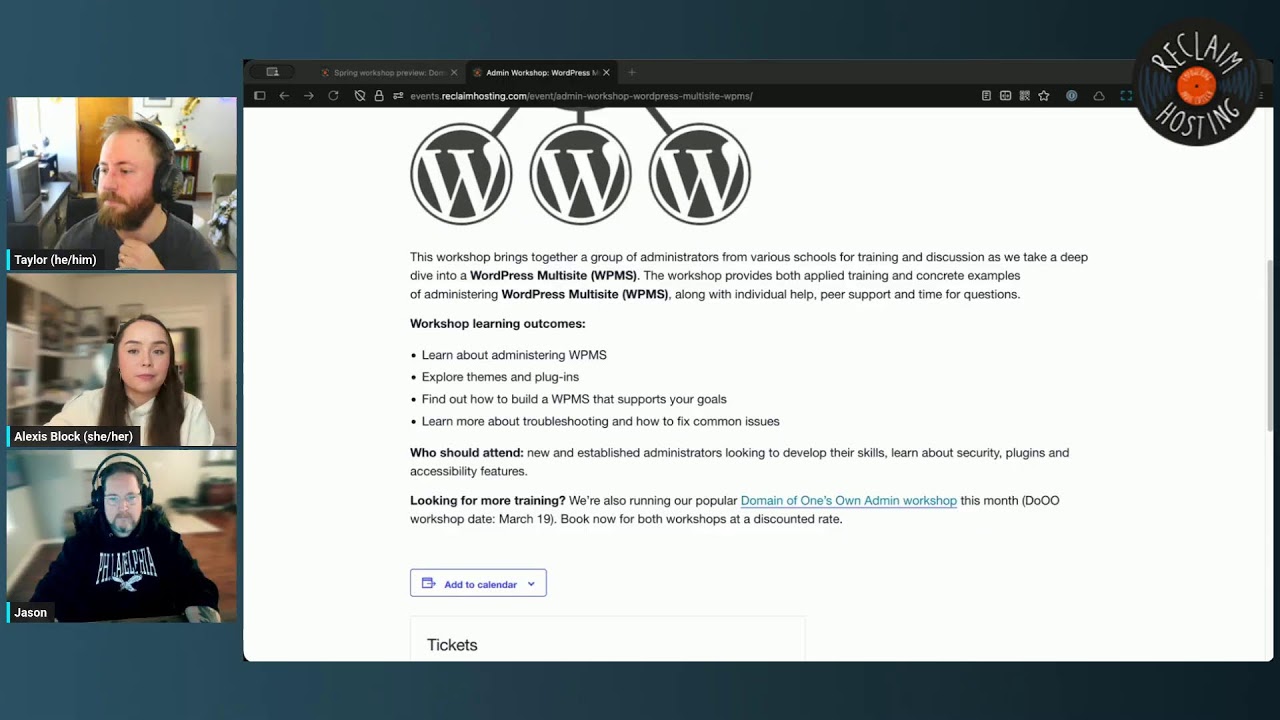The image size is (1280, 720).
Task: Select Alexis Block's video feed
Action: point(122,360)
